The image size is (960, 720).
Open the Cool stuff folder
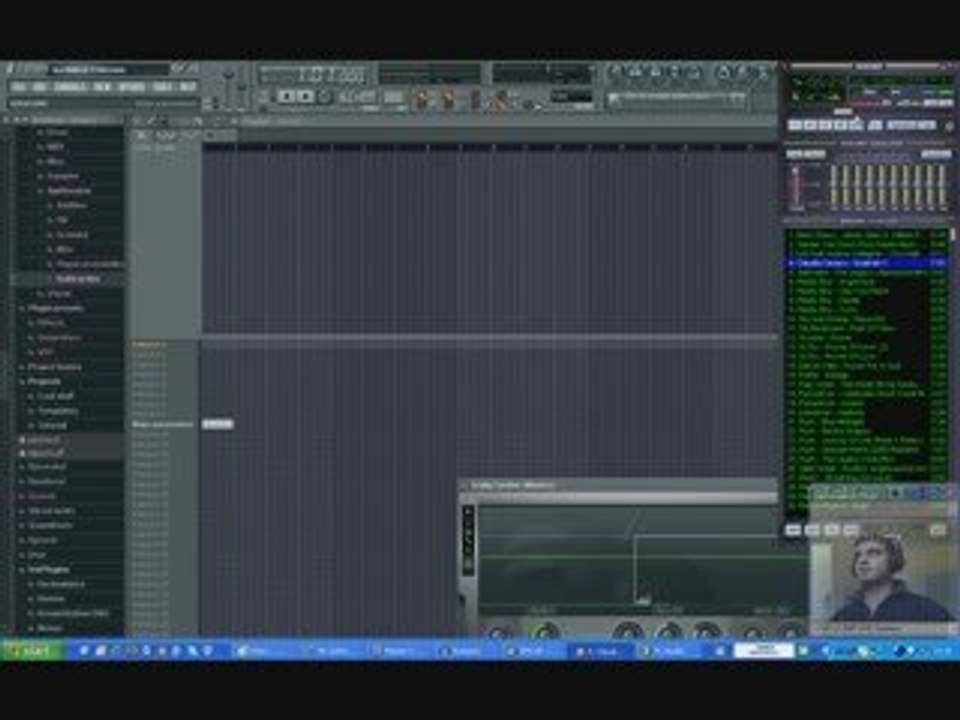[55, 396]
